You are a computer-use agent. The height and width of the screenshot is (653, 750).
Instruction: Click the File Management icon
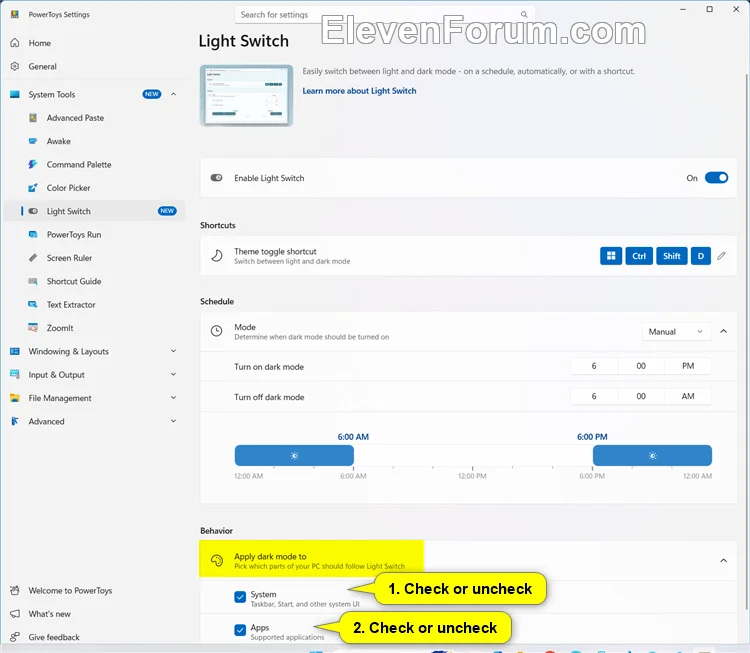(x=15, y=398)
